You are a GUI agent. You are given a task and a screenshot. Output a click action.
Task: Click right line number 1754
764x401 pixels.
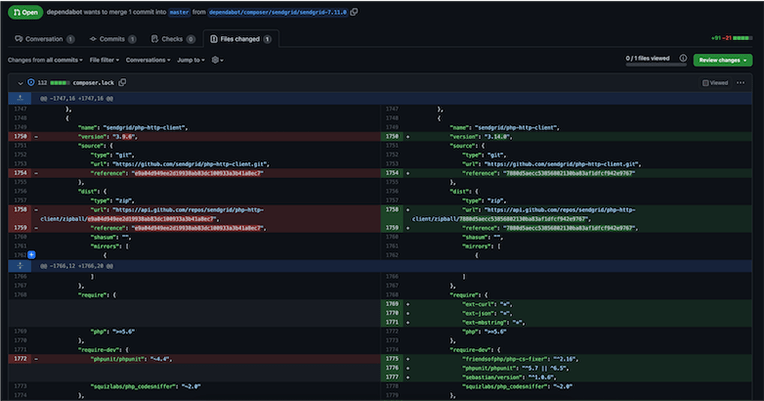pyautogui.click(x=392, y=173)
